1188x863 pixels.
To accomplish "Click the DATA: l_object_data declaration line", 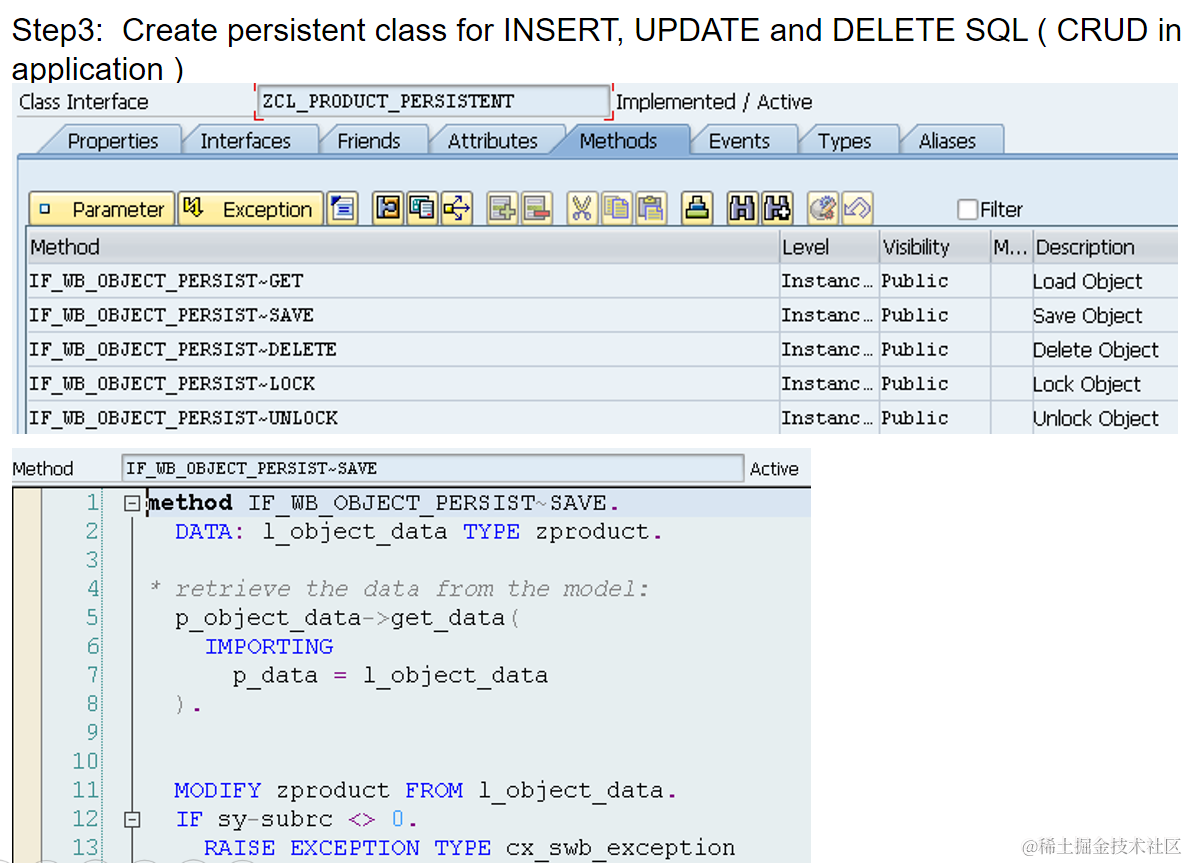I will [x=419, y=532].
